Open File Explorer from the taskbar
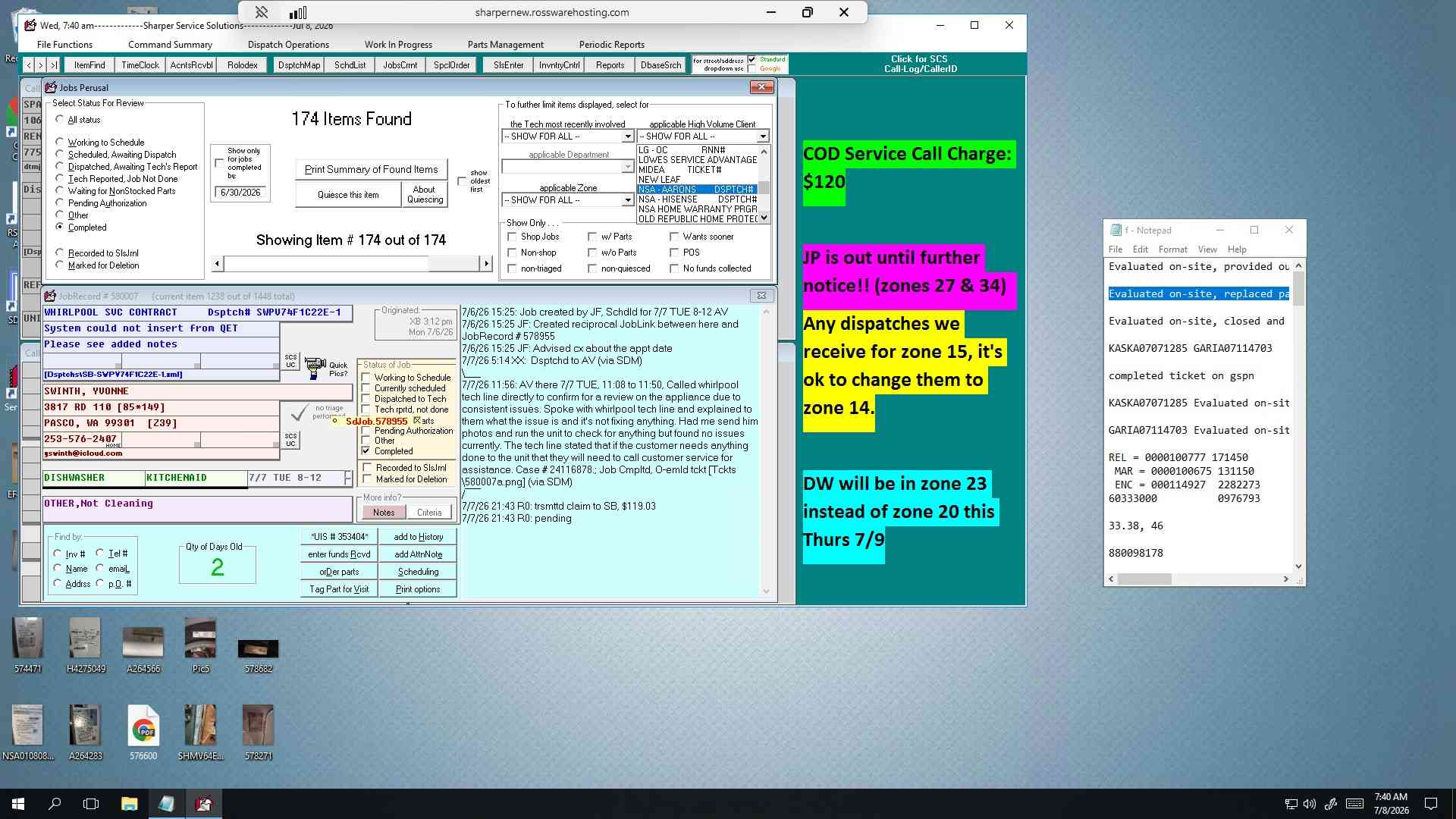The width and height of the screenshot is (1456, 819). pyautogui.click(x=129, y=804)
